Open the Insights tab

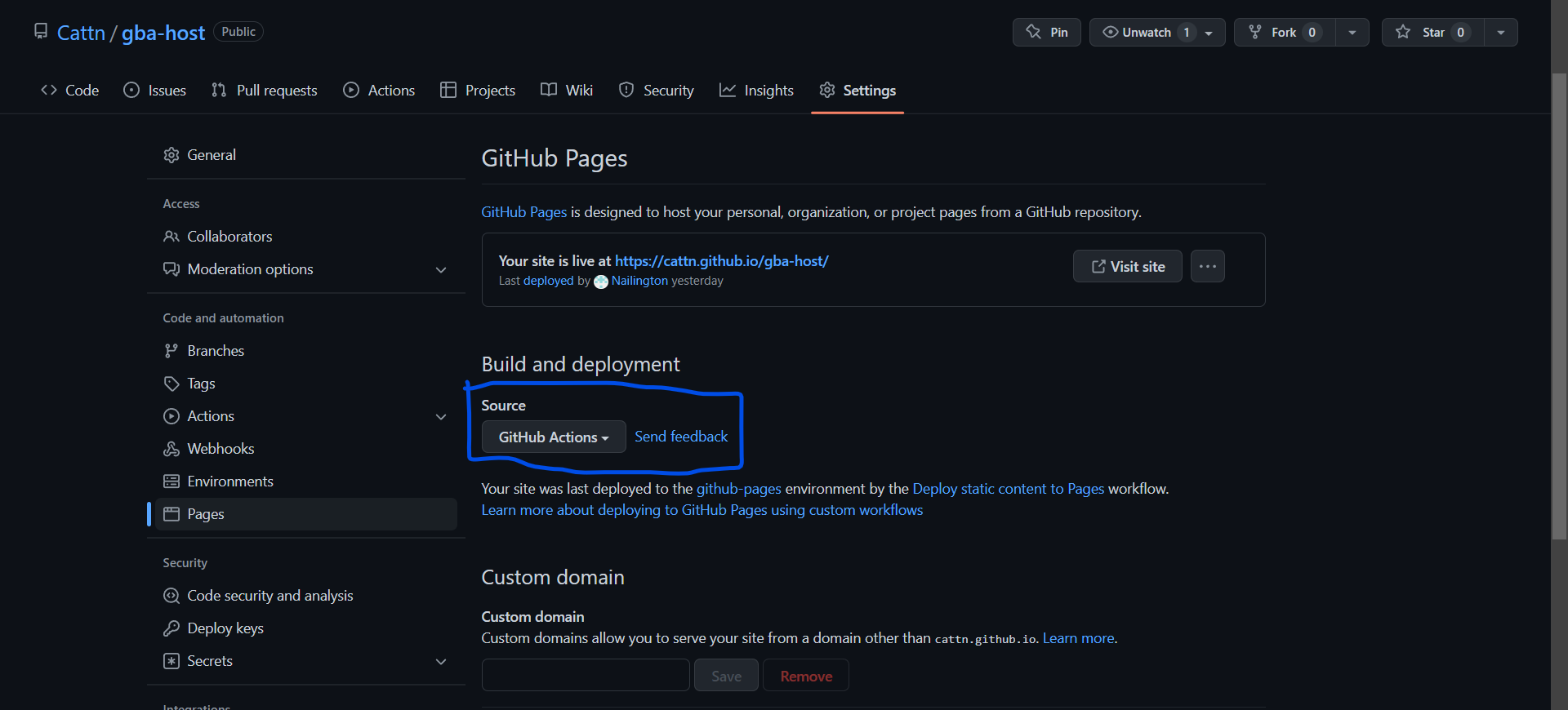pos(756,91)
